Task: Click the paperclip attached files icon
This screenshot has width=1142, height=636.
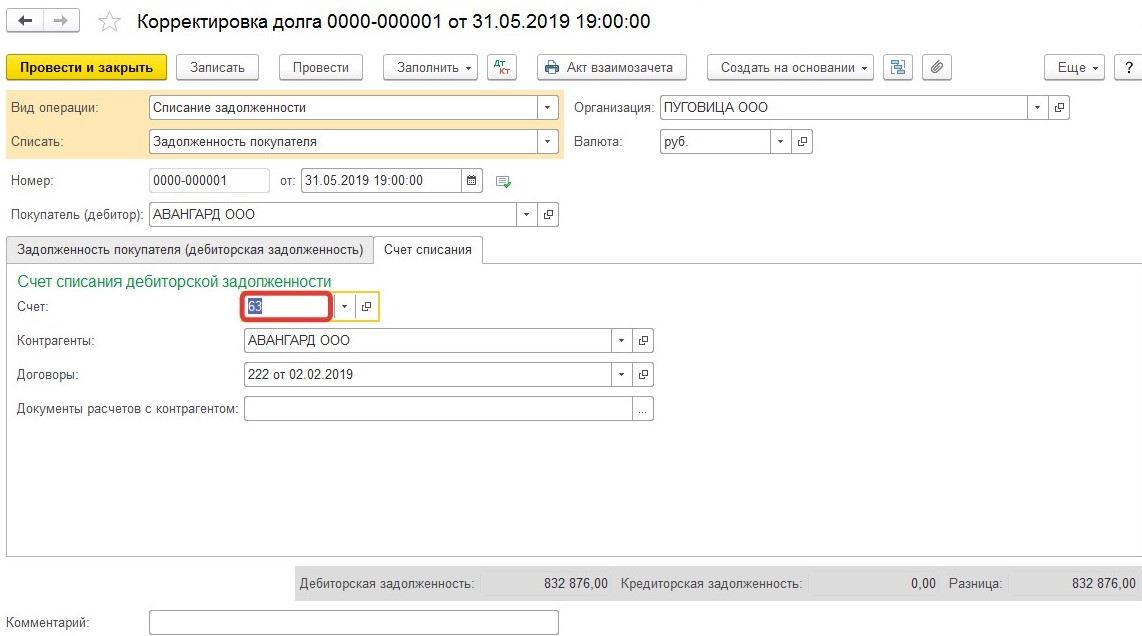Action: point(936,67)
